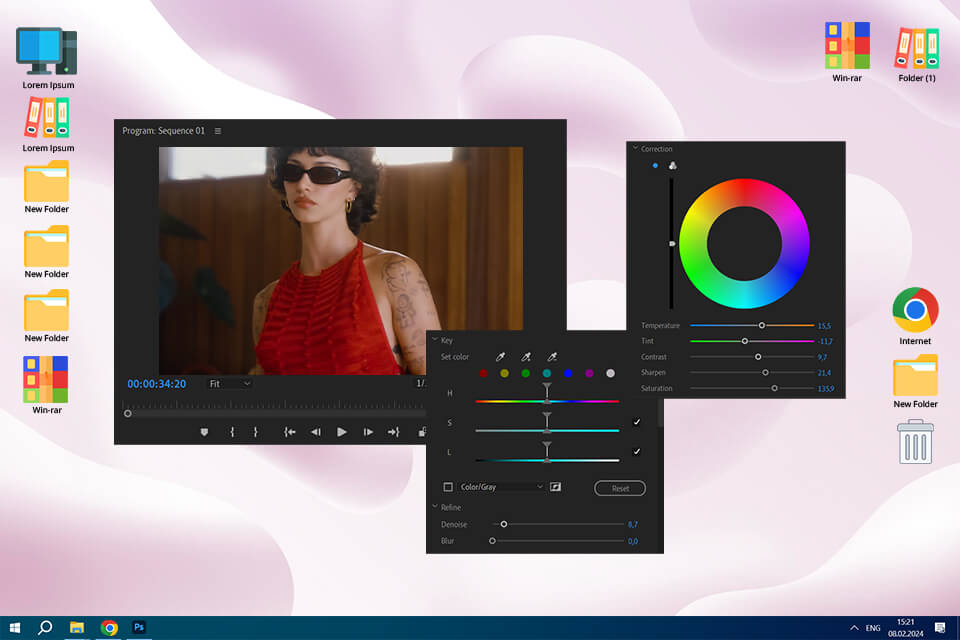This screenshot has width=960, height=640.
Task: Uncheck the L luminance range checkbox
Action: tap(637, 451)
